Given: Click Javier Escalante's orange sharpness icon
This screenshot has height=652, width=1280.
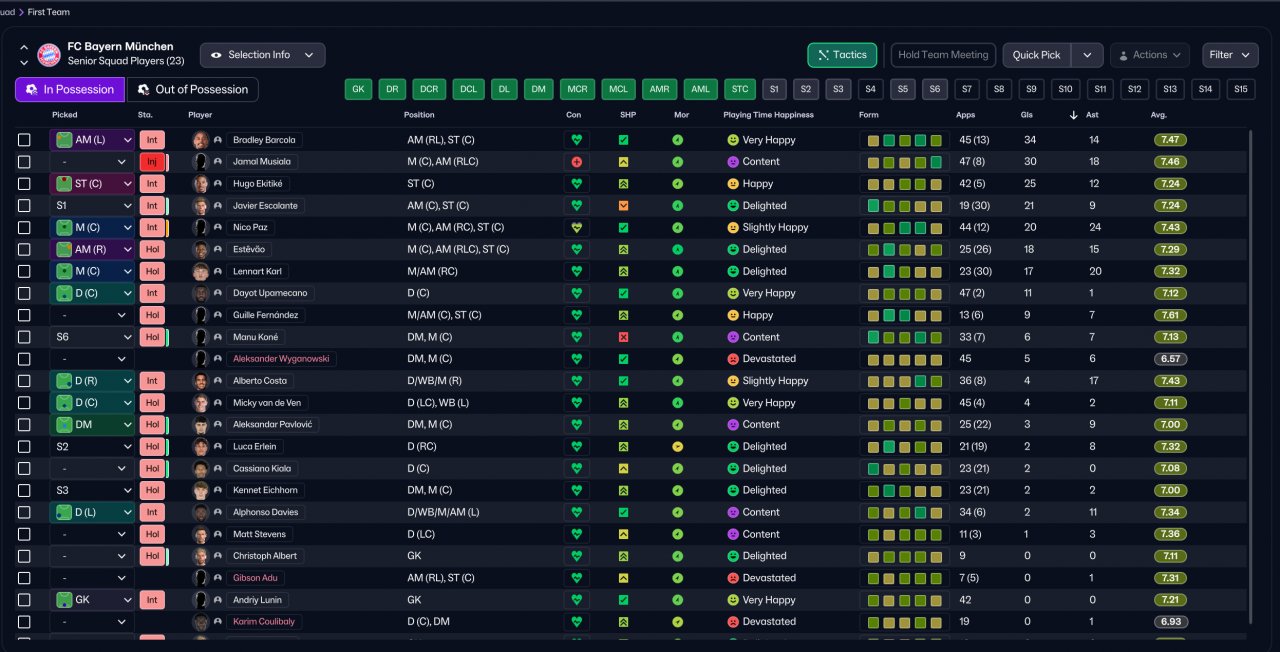Looking at the screenshot, I should [623, 206].
